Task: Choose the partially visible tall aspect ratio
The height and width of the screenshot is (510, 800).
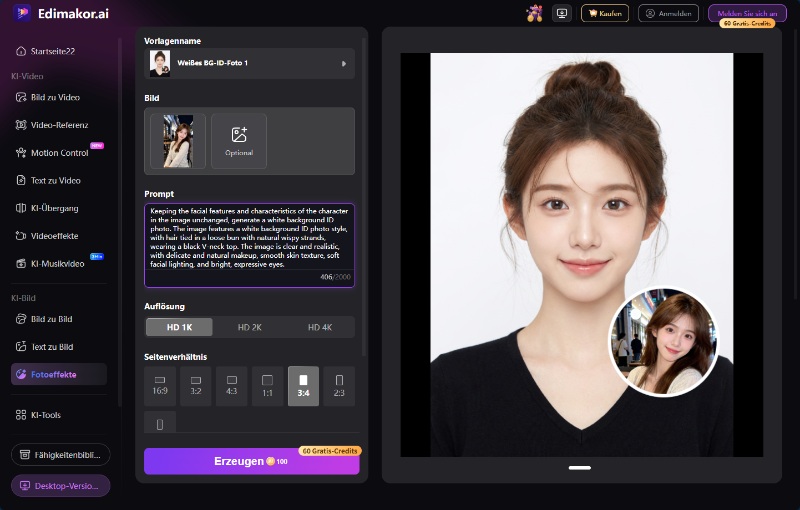Action: coord(160,422)
